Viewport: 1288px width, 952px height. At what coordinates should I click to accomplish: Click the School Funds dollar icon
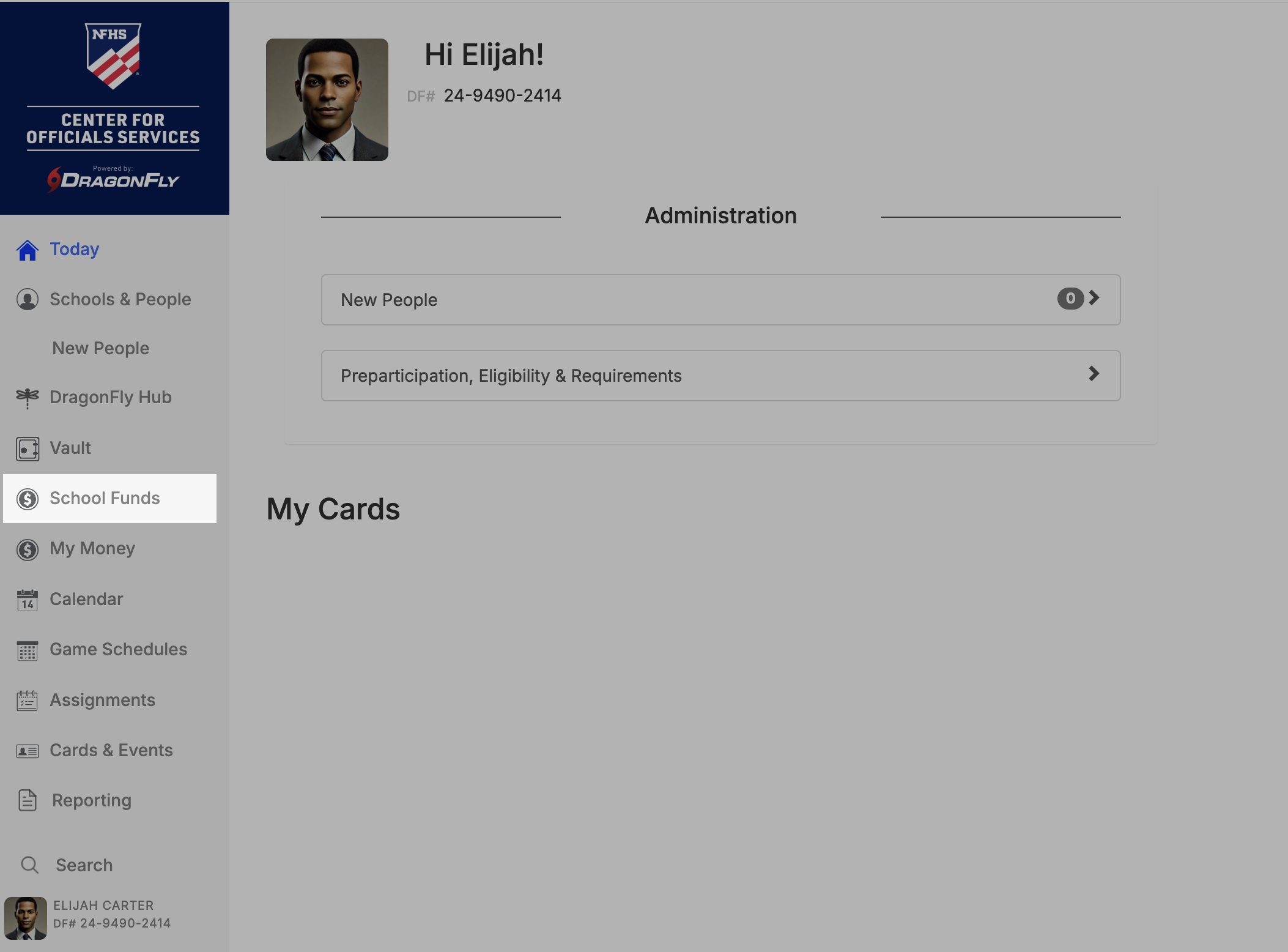pyautogui.click(x=28, y=499)
